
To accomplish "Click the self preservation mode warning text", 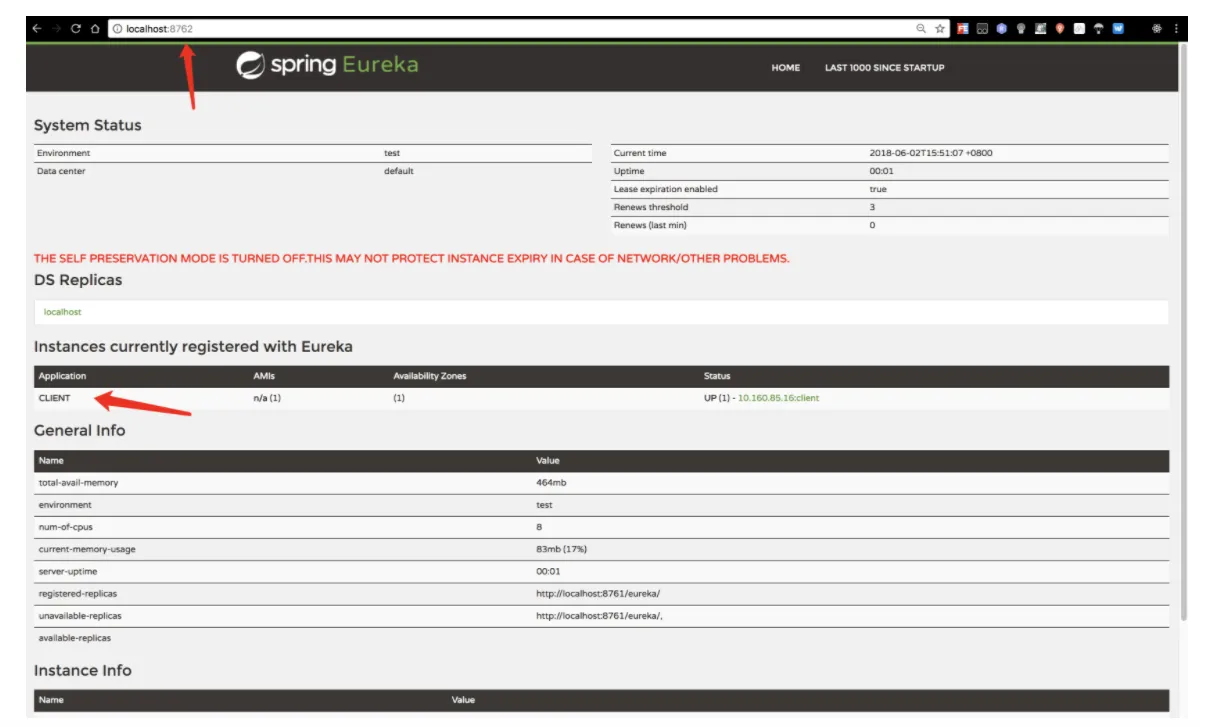I will pyautogui.click(x=411, y=258).
